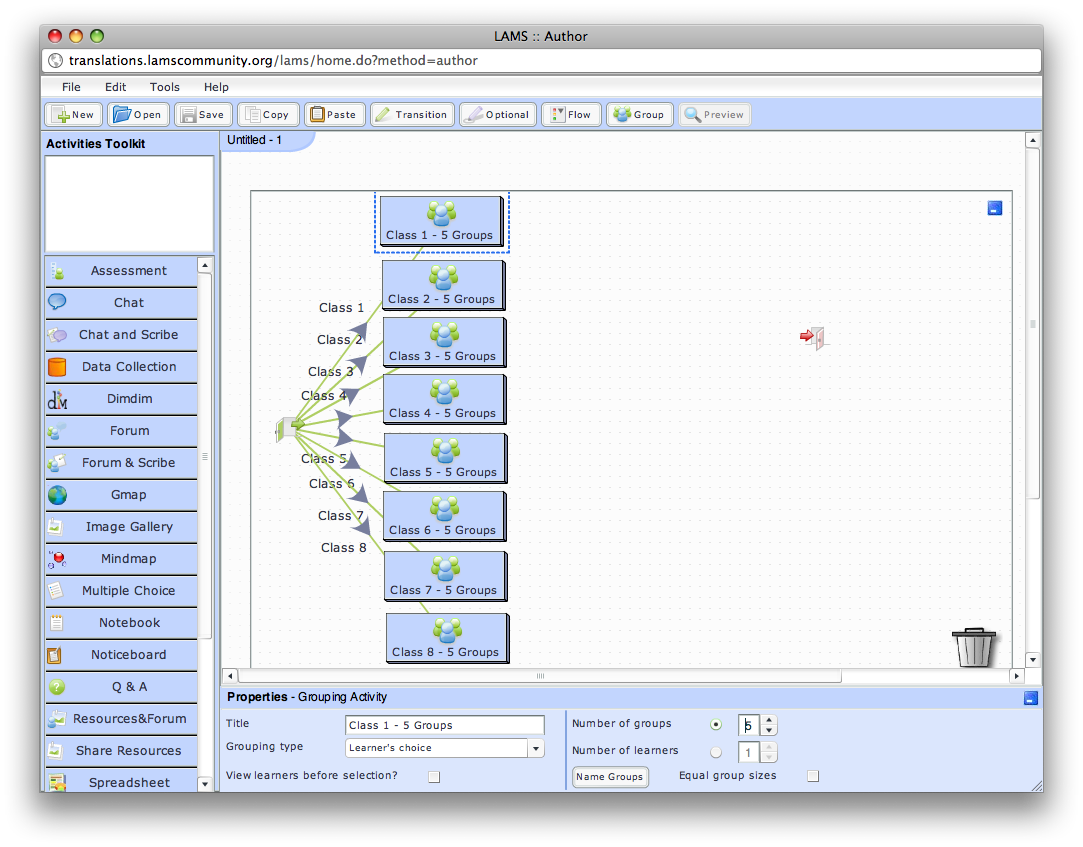Image resolution: width=1083 pixels, height=847 pixels.
Task: Increase the number of groups stepper
Action: click(769, 719)
